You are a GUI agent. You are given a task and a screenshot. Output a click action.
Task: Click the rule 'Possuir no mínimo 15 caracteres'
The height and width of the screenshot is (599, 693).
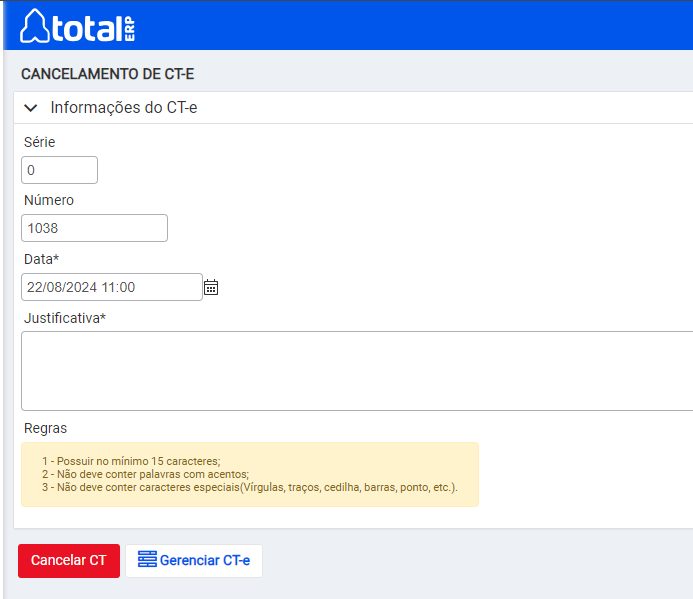point(131,461)
